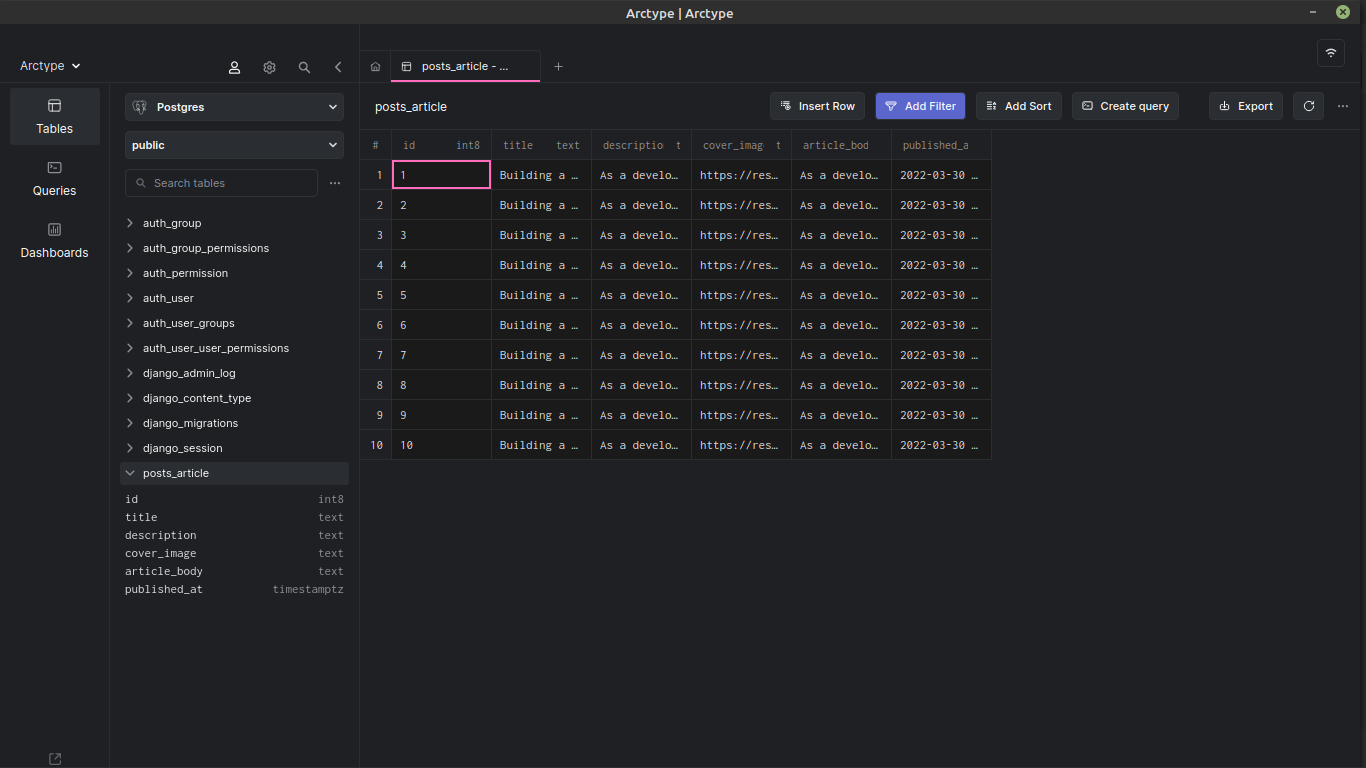This screenshot has width=1366, height=768.
Task: Click the title field in sidebar
Action: click(x=234, y=517)
